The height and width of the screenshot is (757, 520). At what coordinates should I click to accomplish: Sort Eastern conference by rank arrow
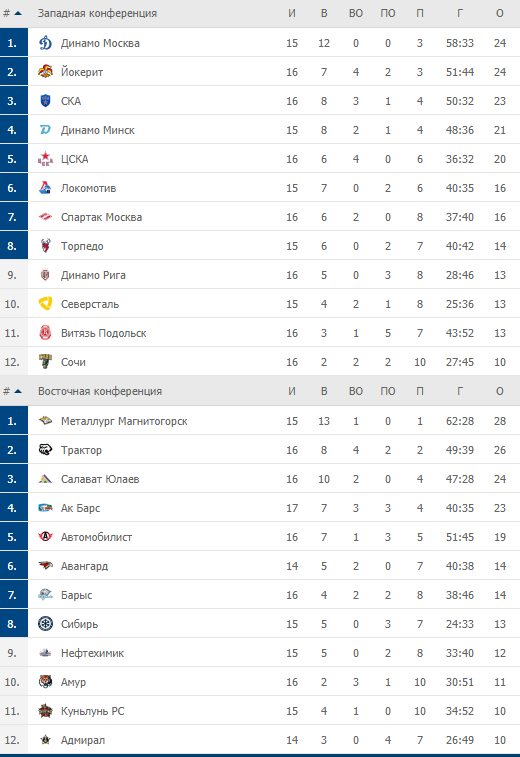18,391
